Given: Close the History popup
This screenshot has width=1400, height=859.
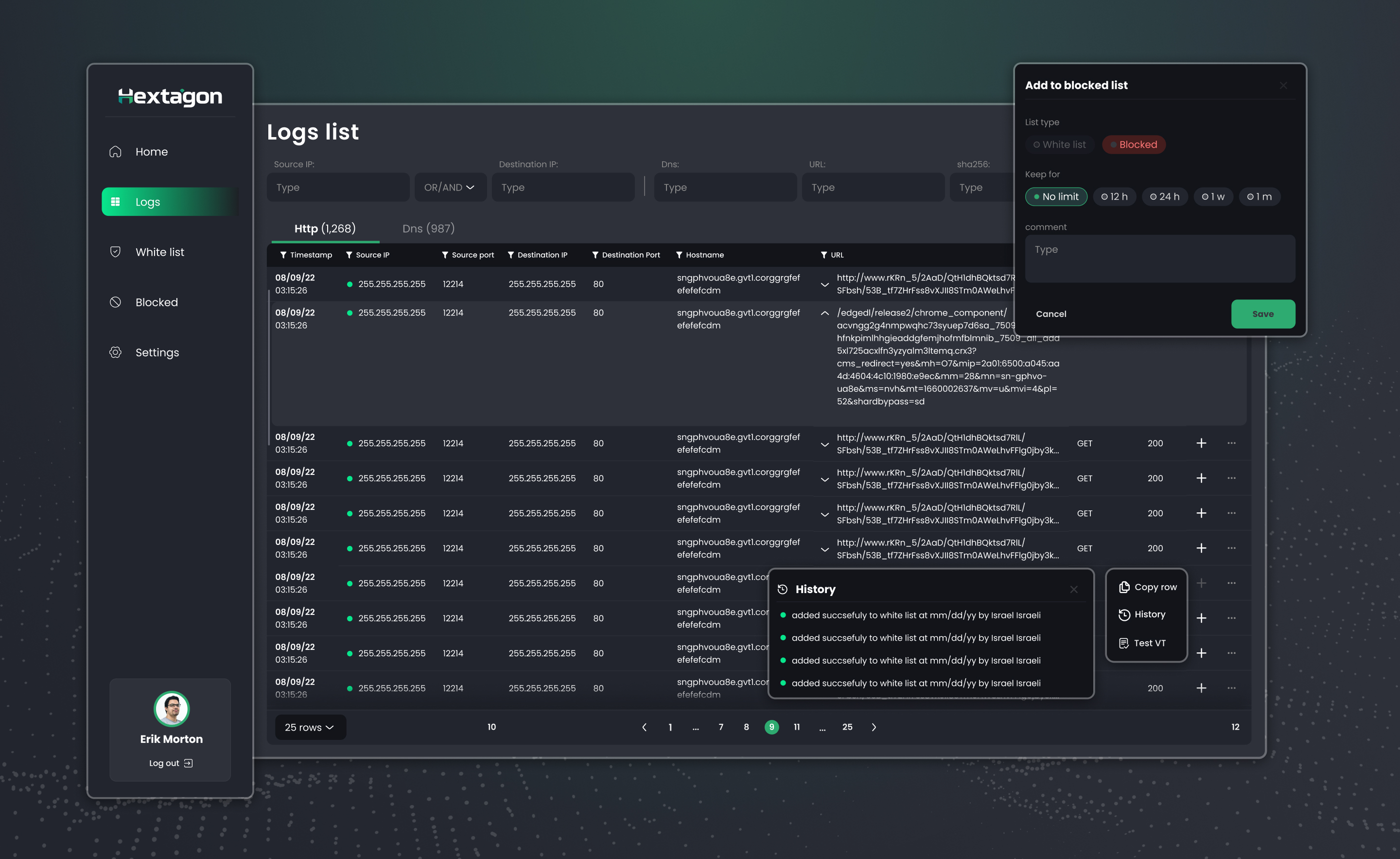Looking at the screenshot, I should [1073, 589].
